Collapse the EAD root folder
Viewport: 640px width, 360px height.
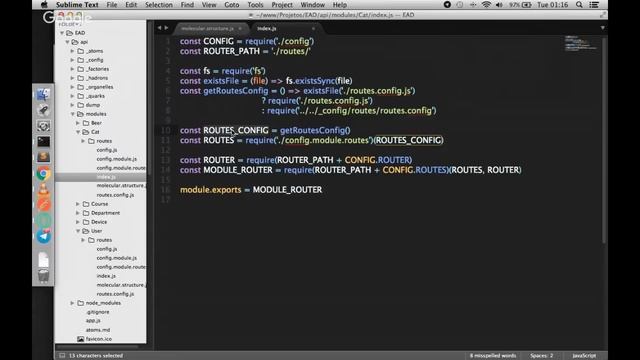click(x=62, y=33)
